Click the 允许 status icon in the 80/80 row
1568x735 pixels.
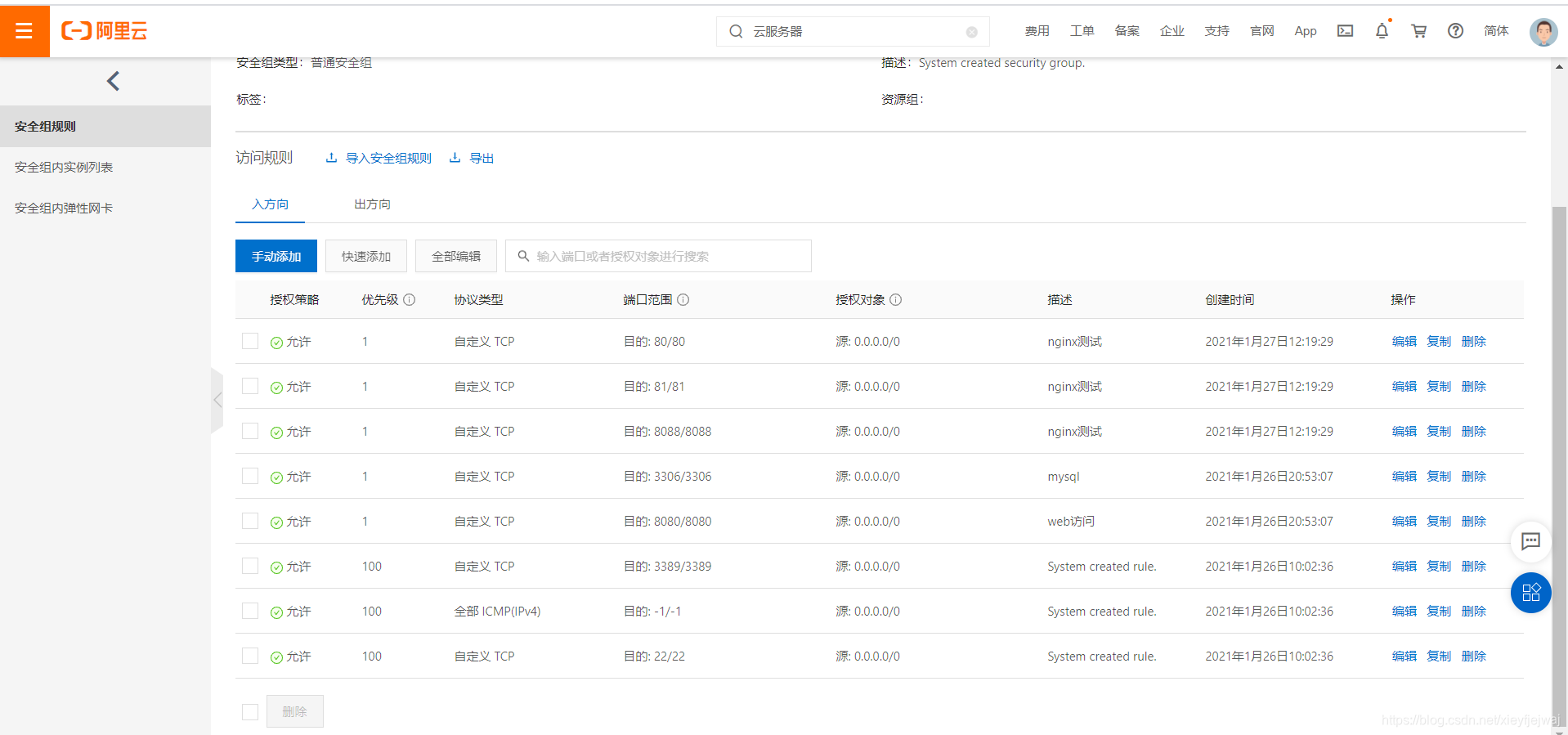[x=276, y=343]
